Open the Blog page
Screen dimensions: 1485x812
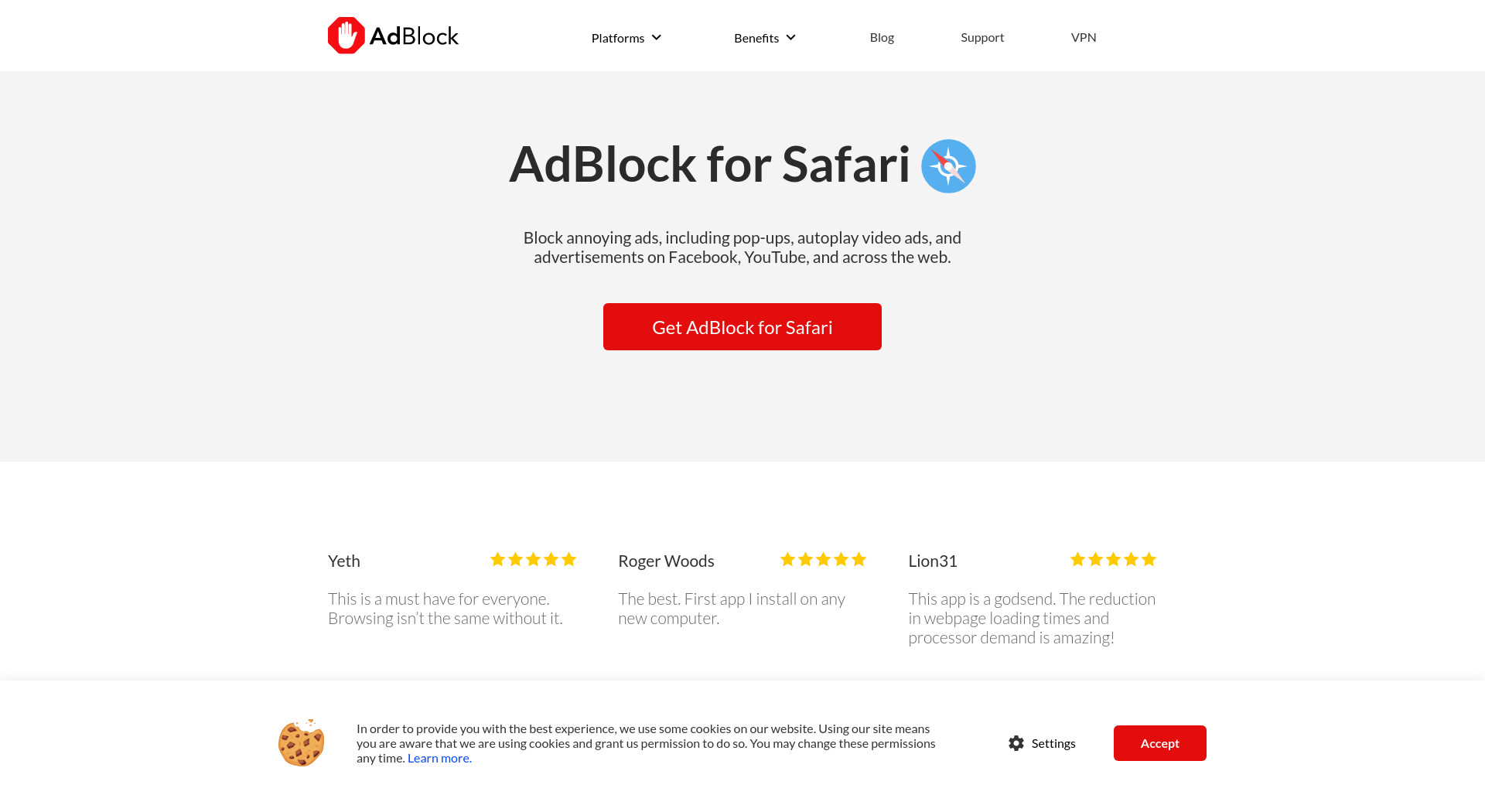pos(882,37)
